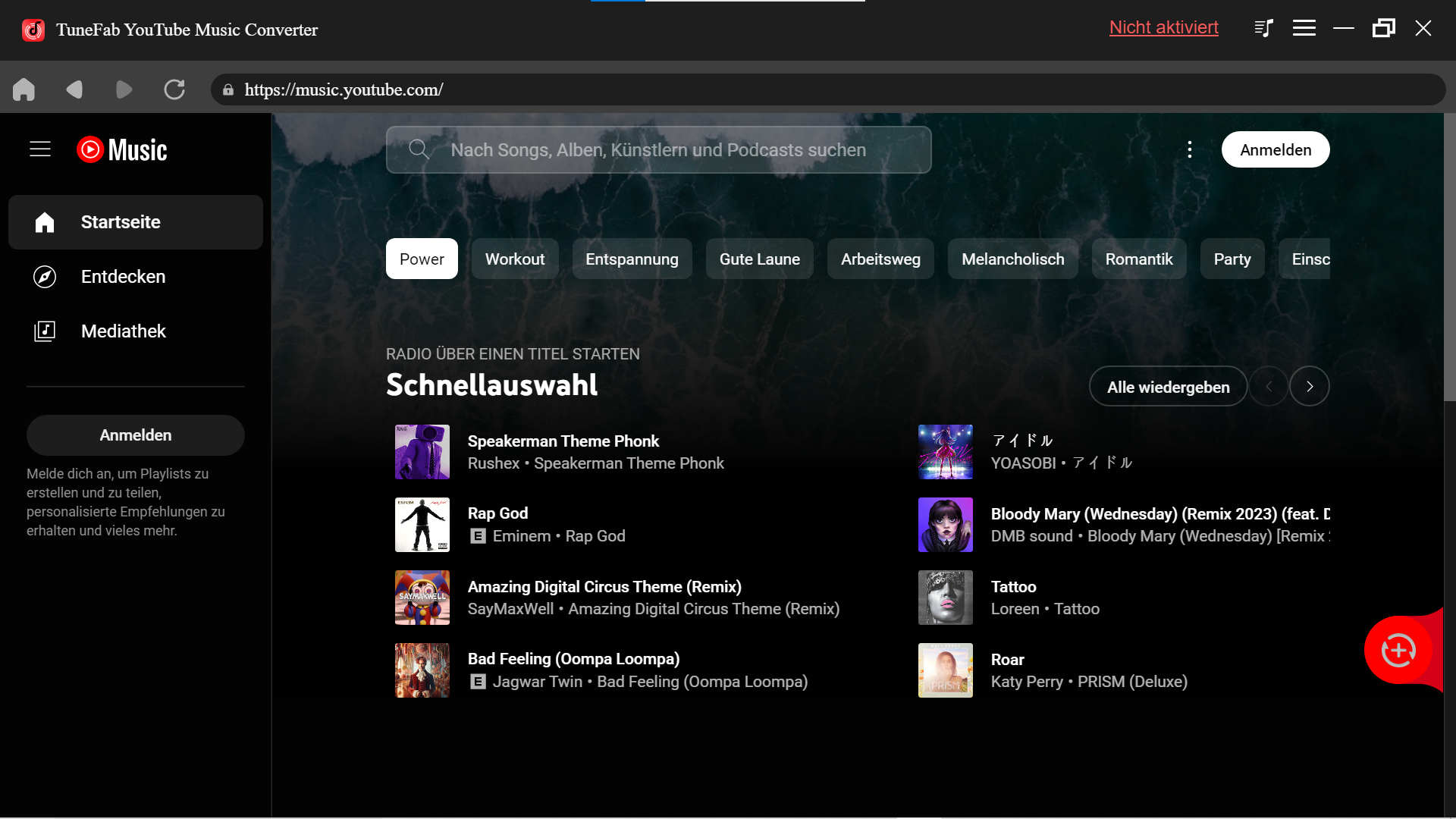This screenshot has height=819, width=1456.
Task: Play Speakerman Theme Phonk thumbnail
Action: pyautogui.click(x=422, y=452)
